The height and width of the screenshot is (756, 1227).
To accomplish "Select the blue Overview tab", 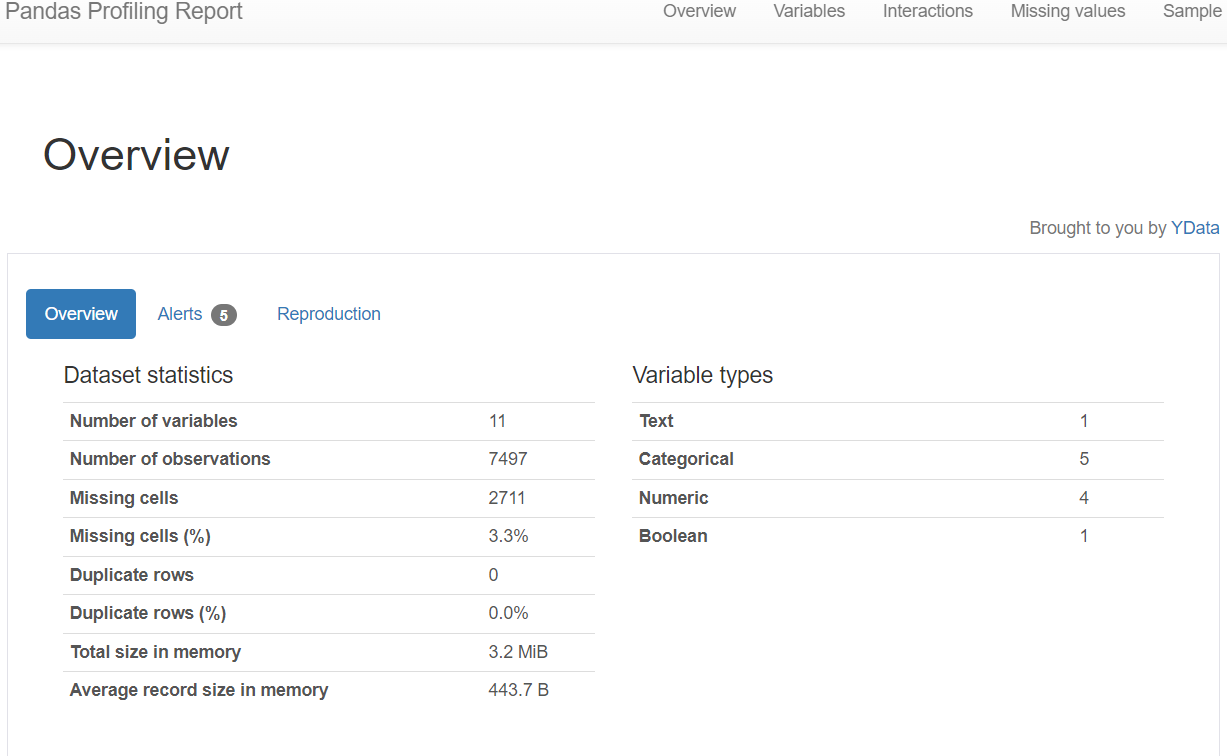I will pos(81,314).
